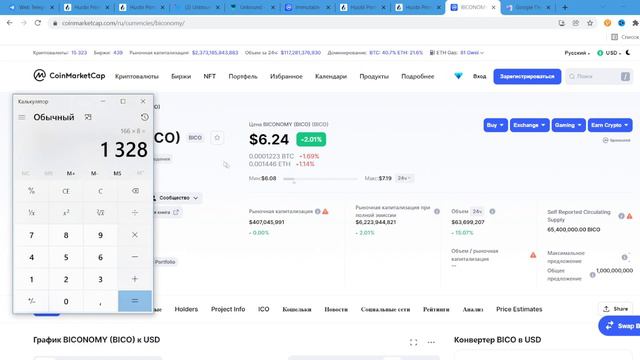Click the calculator divide key

(135, 213)
